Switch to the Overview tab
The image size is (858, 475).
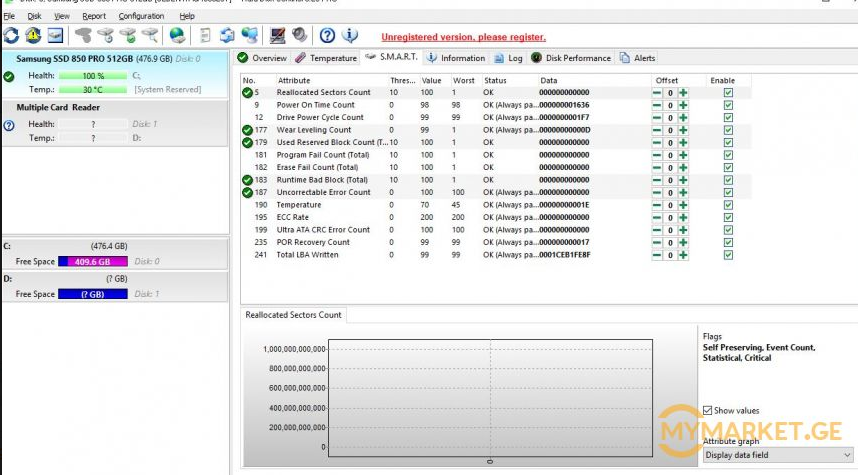coord(263,58)
